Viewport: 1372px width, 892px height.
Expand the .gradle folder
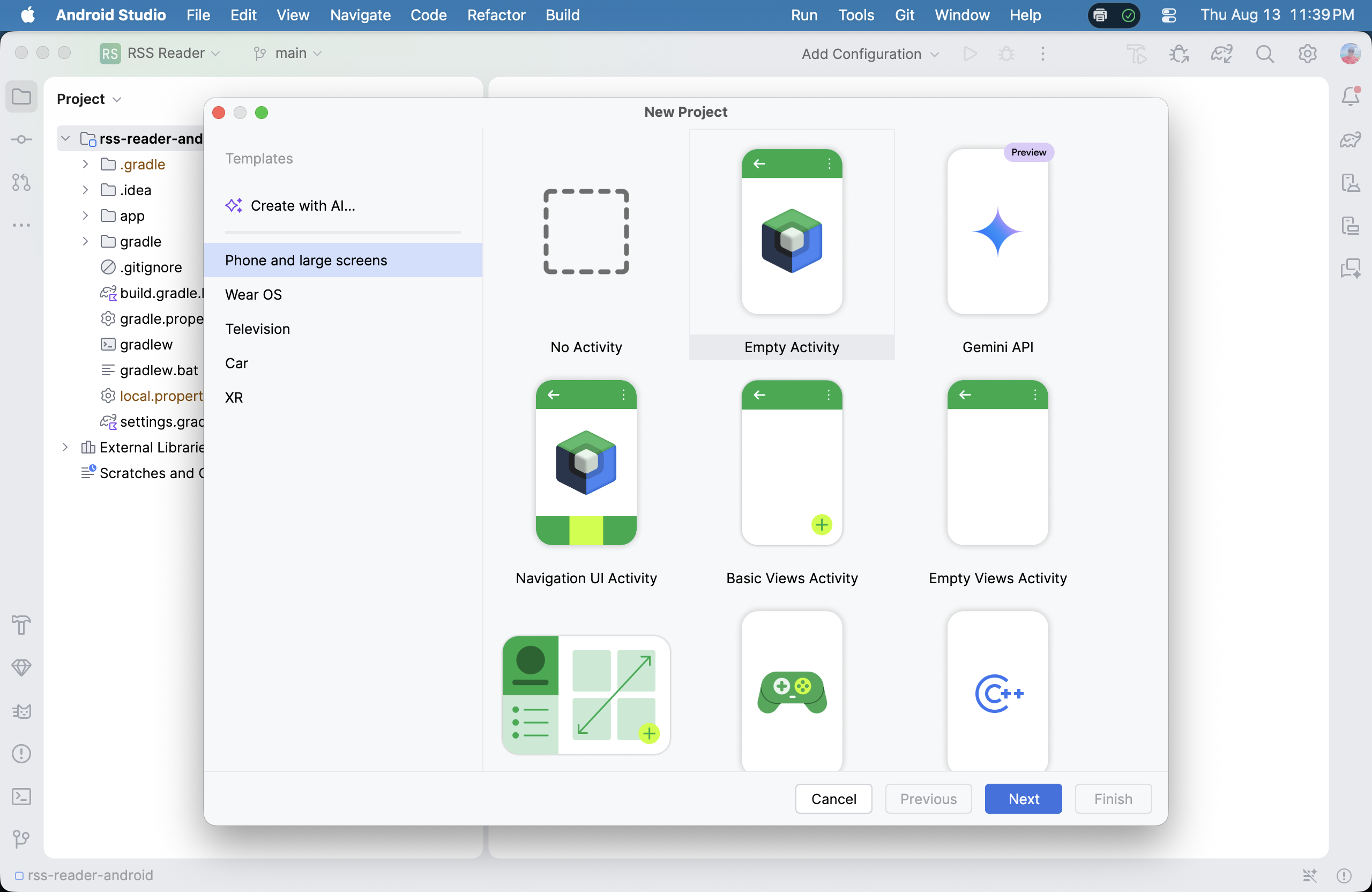tap(85, 165)
